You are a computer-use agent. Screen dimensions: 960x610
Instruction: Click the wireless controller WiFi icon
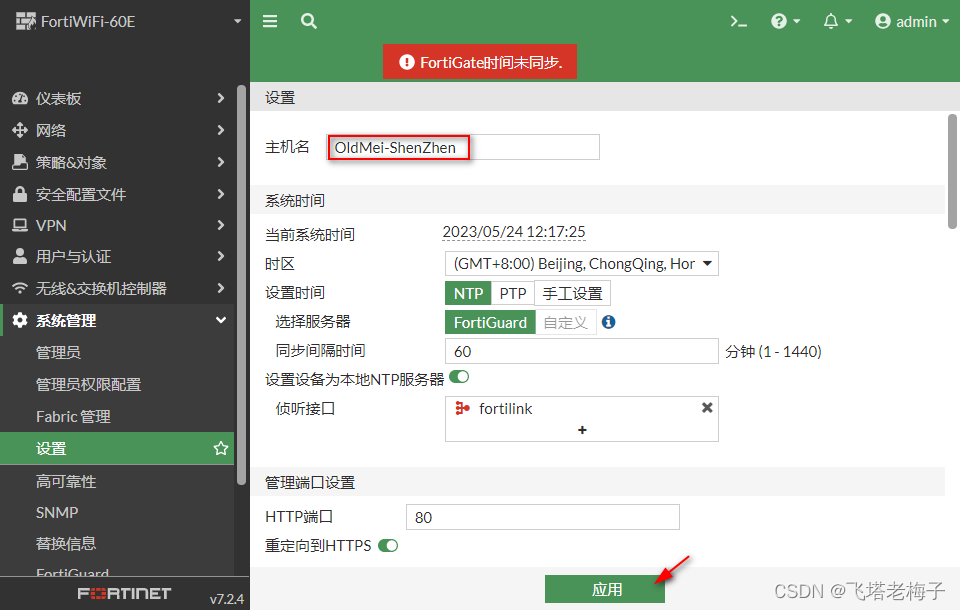tap(20, 288)
